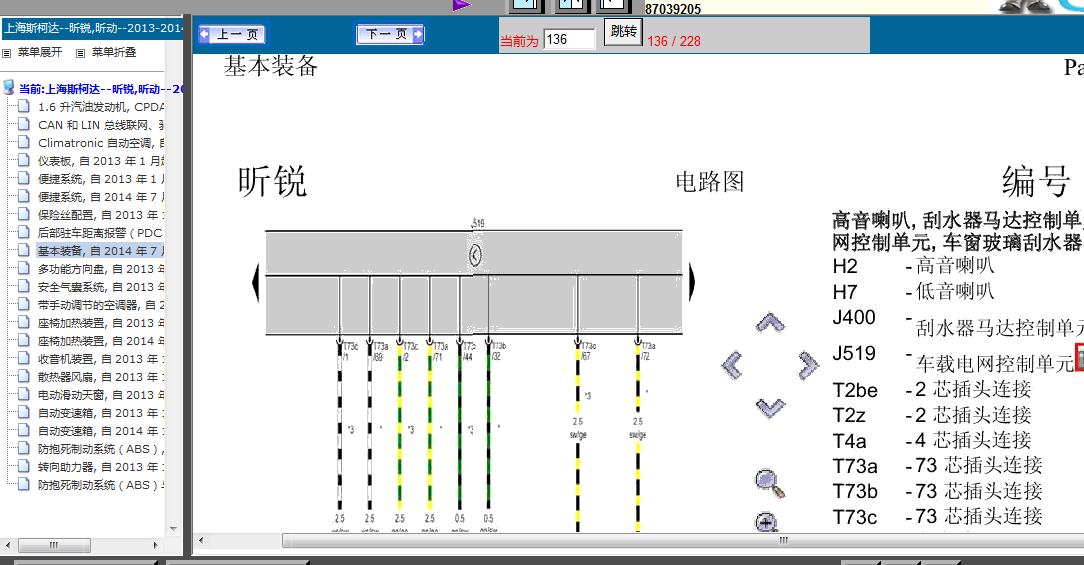The image size is (1084, 565).
Task: Click diagram scroll left arrow at bottom
Action: click(x=200, y=541)
